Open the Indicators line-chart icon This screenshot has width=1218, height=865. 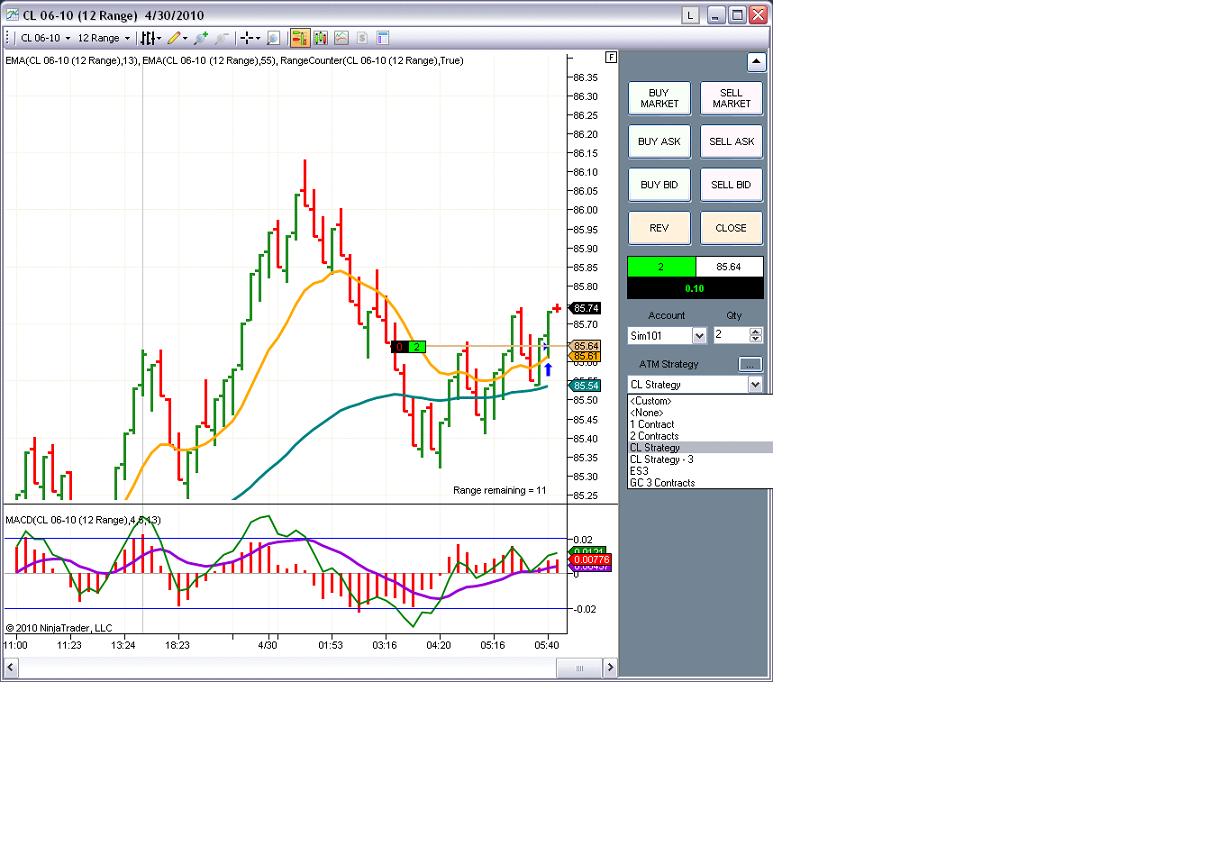click(x=341, y=38)
